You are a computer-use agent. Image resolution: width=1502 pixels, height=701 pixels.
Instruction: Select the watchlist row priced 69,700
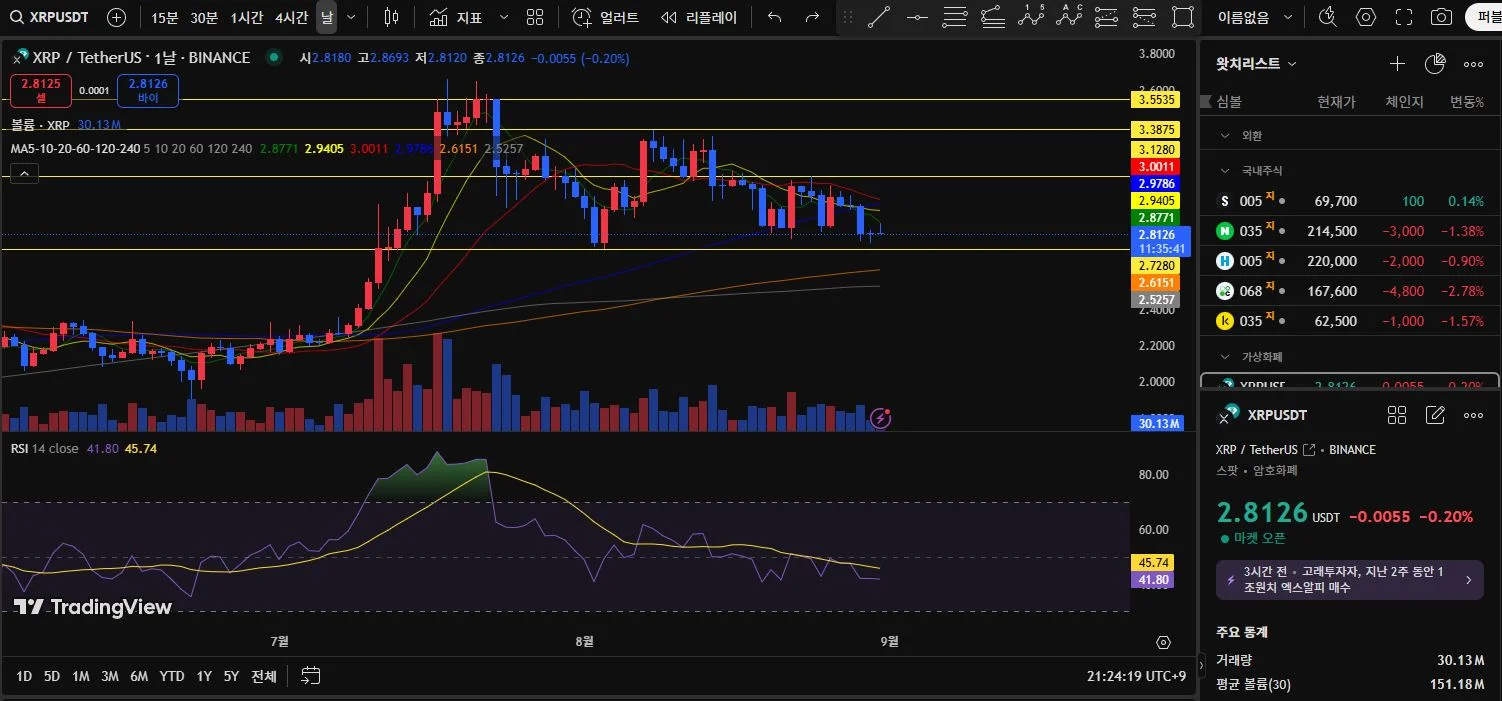[1350, 201]
